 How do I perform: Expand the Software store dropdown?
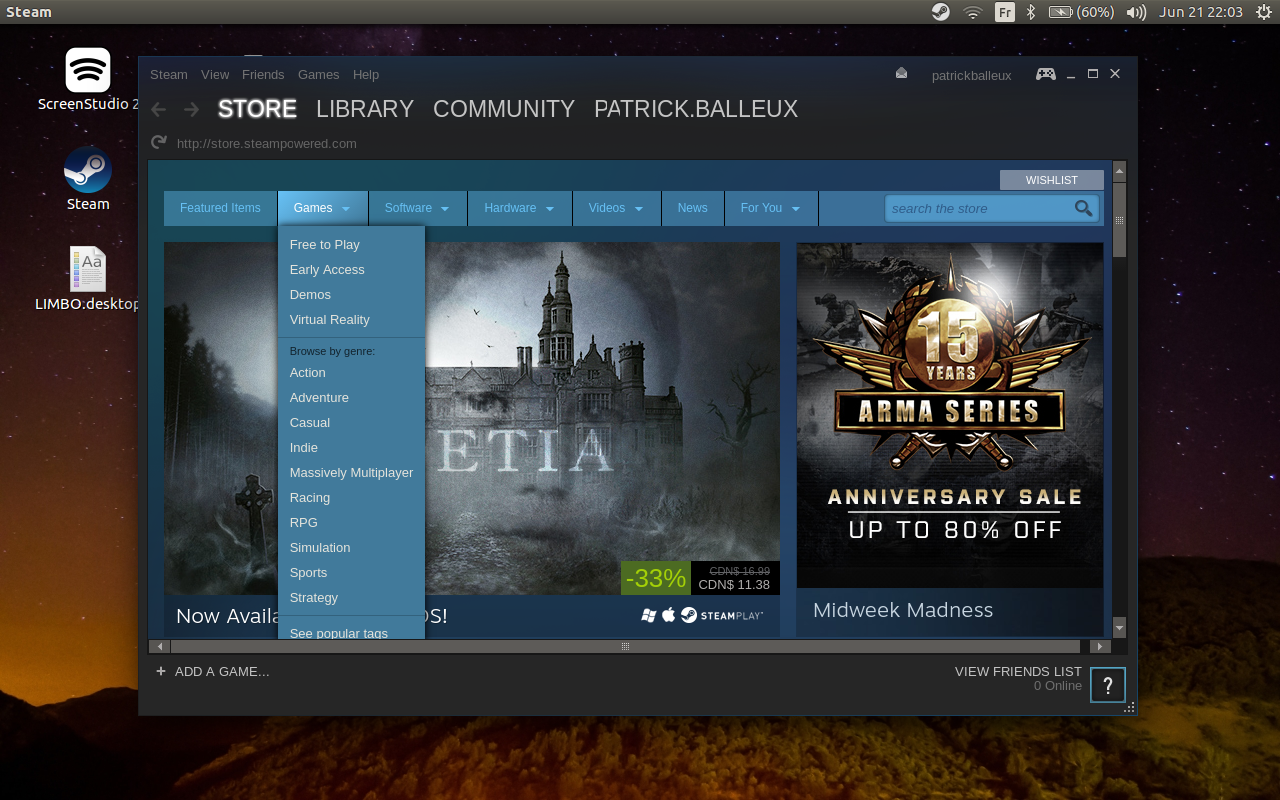(418, 208)
